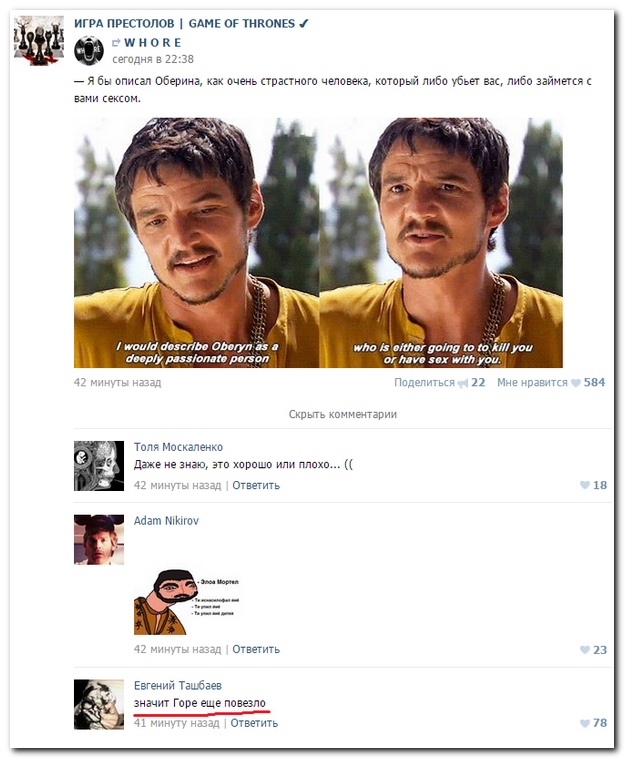
Task: Open Евгений Ташбаев's profile avatar
Action: tap(99, 704)
